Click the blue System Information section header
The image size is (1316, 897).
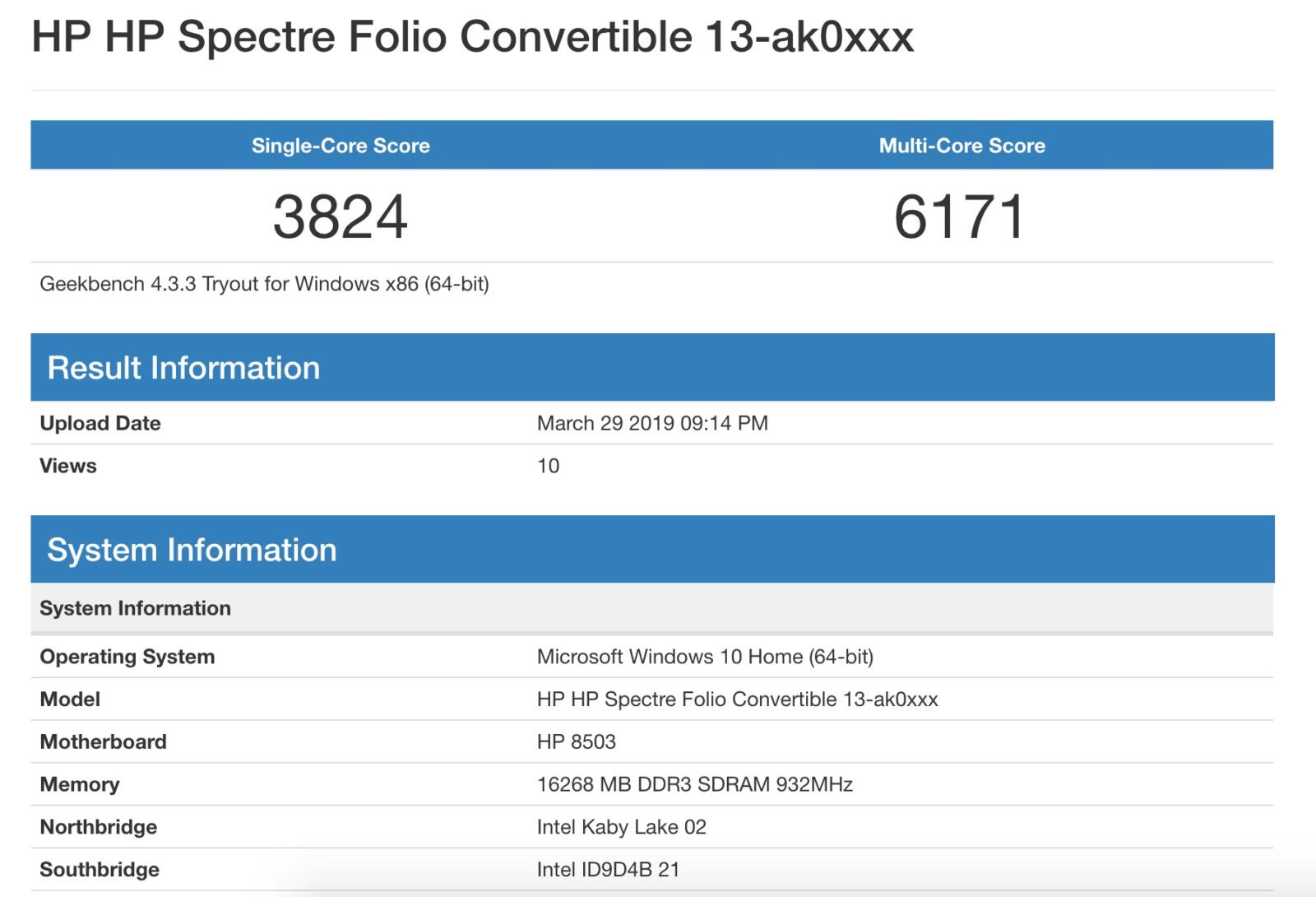192,550
